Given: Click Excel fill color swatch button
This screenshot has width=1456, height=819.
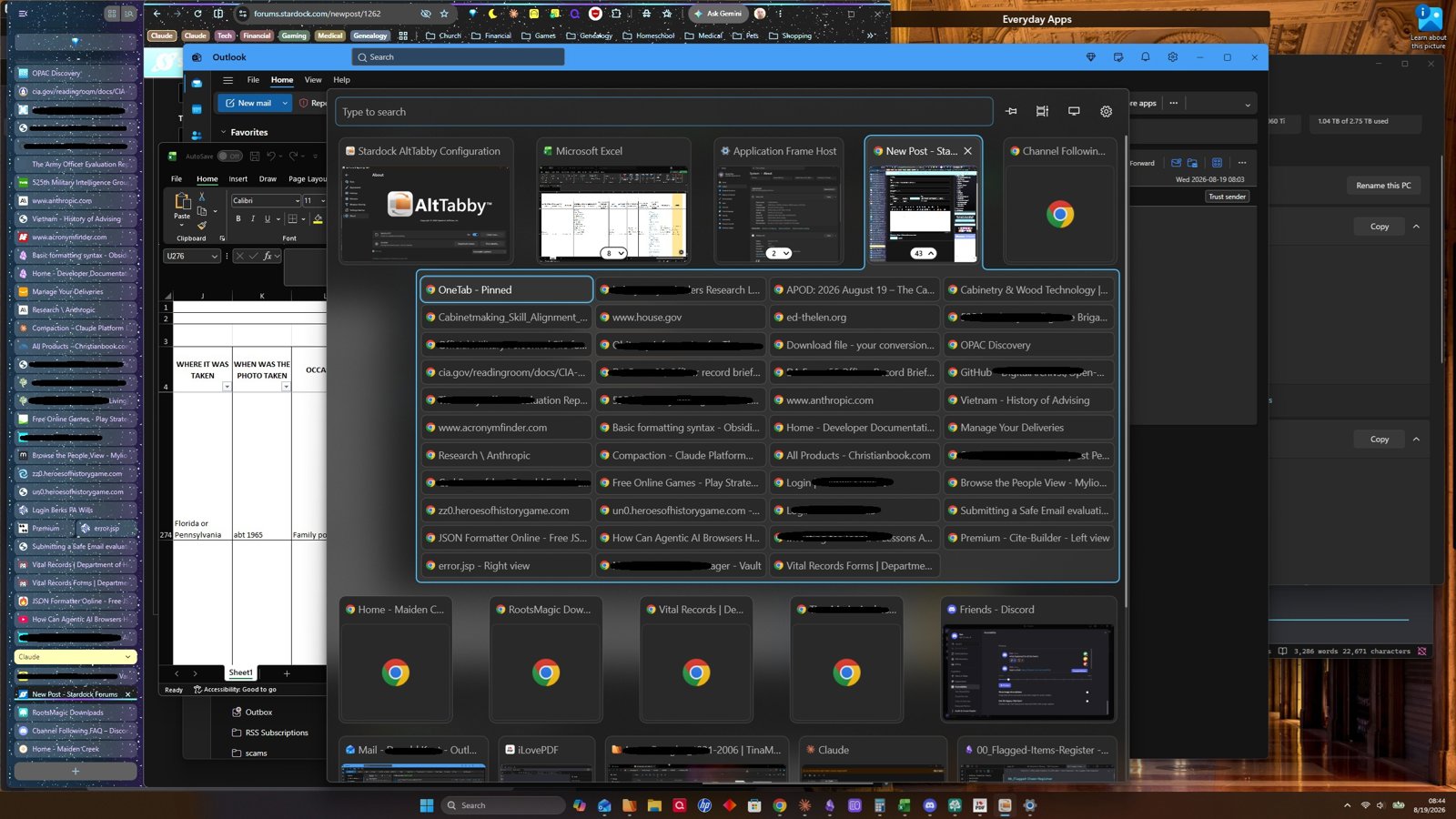Looking at the screenshot, I should (318, 218).
